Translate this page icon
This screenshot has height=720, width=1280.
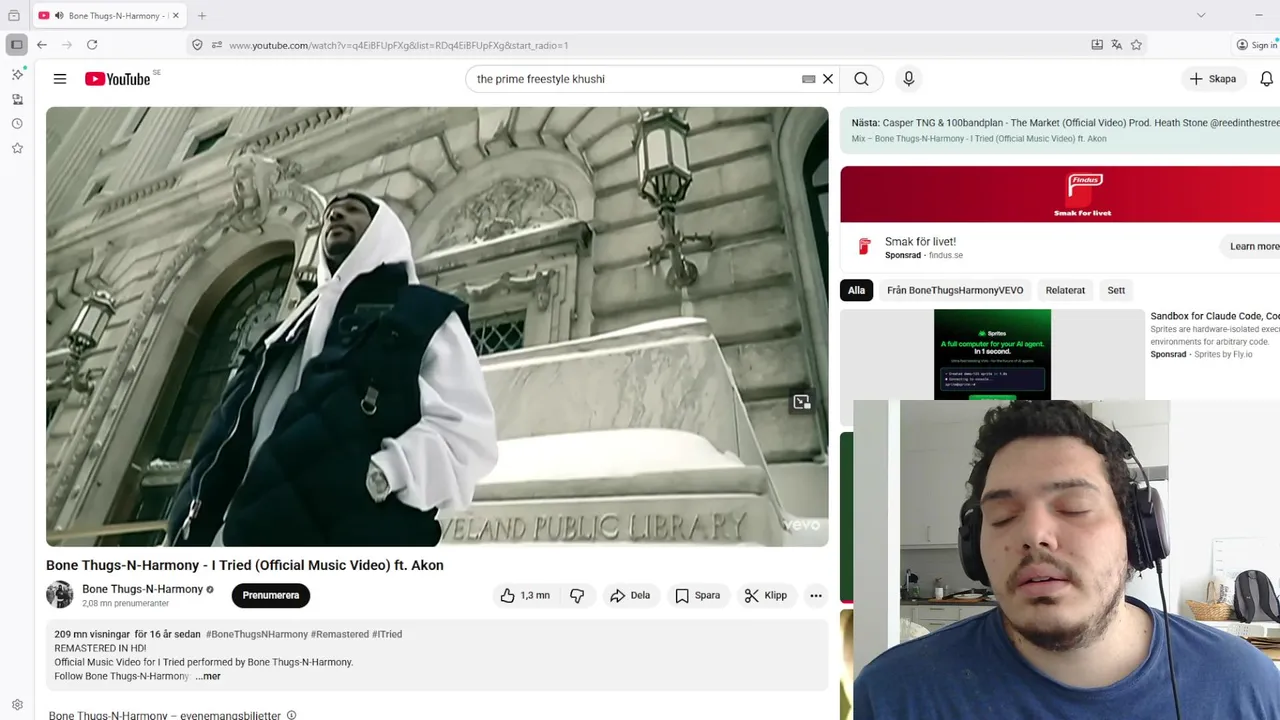[1117, 45]
